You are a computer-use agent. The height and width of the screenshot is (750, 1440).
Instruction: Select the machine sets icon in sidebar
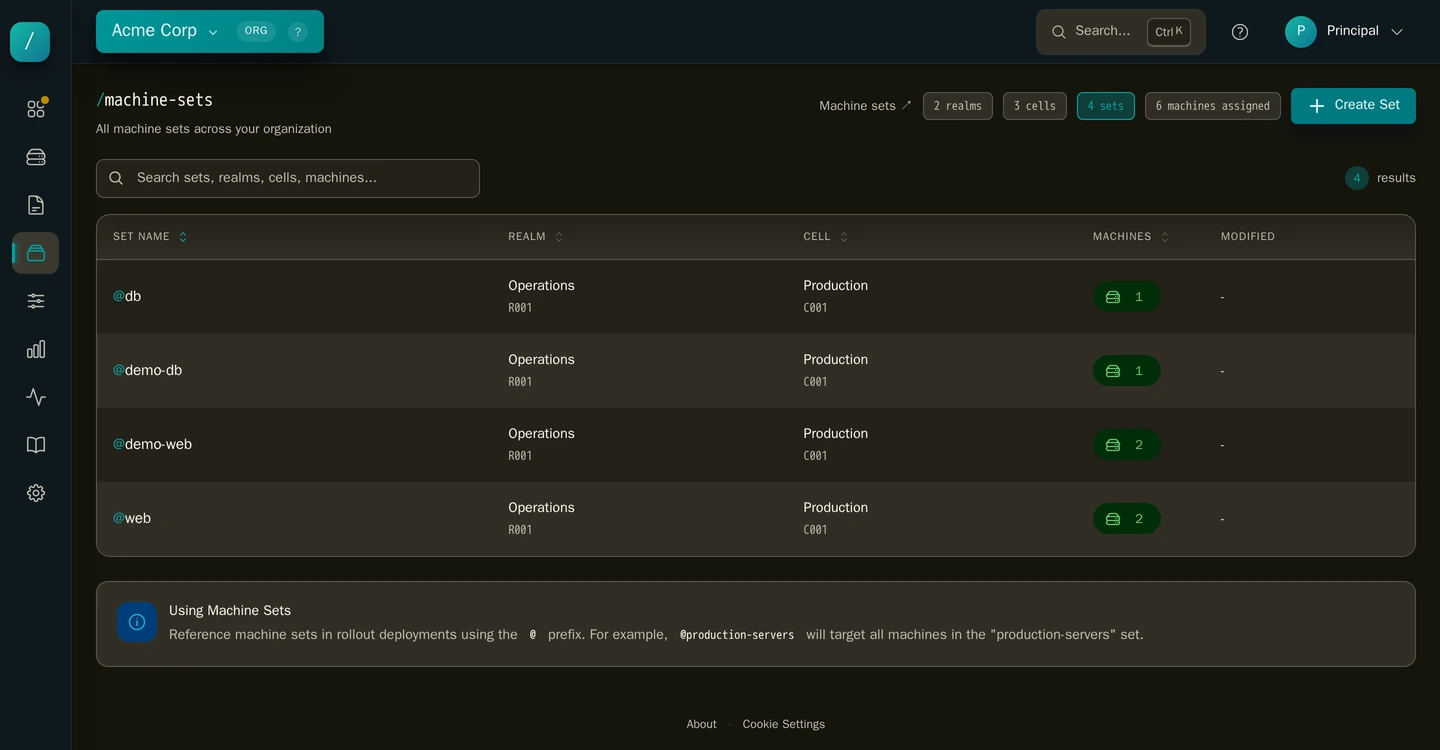pyautogui.click(x=36, y=253)
